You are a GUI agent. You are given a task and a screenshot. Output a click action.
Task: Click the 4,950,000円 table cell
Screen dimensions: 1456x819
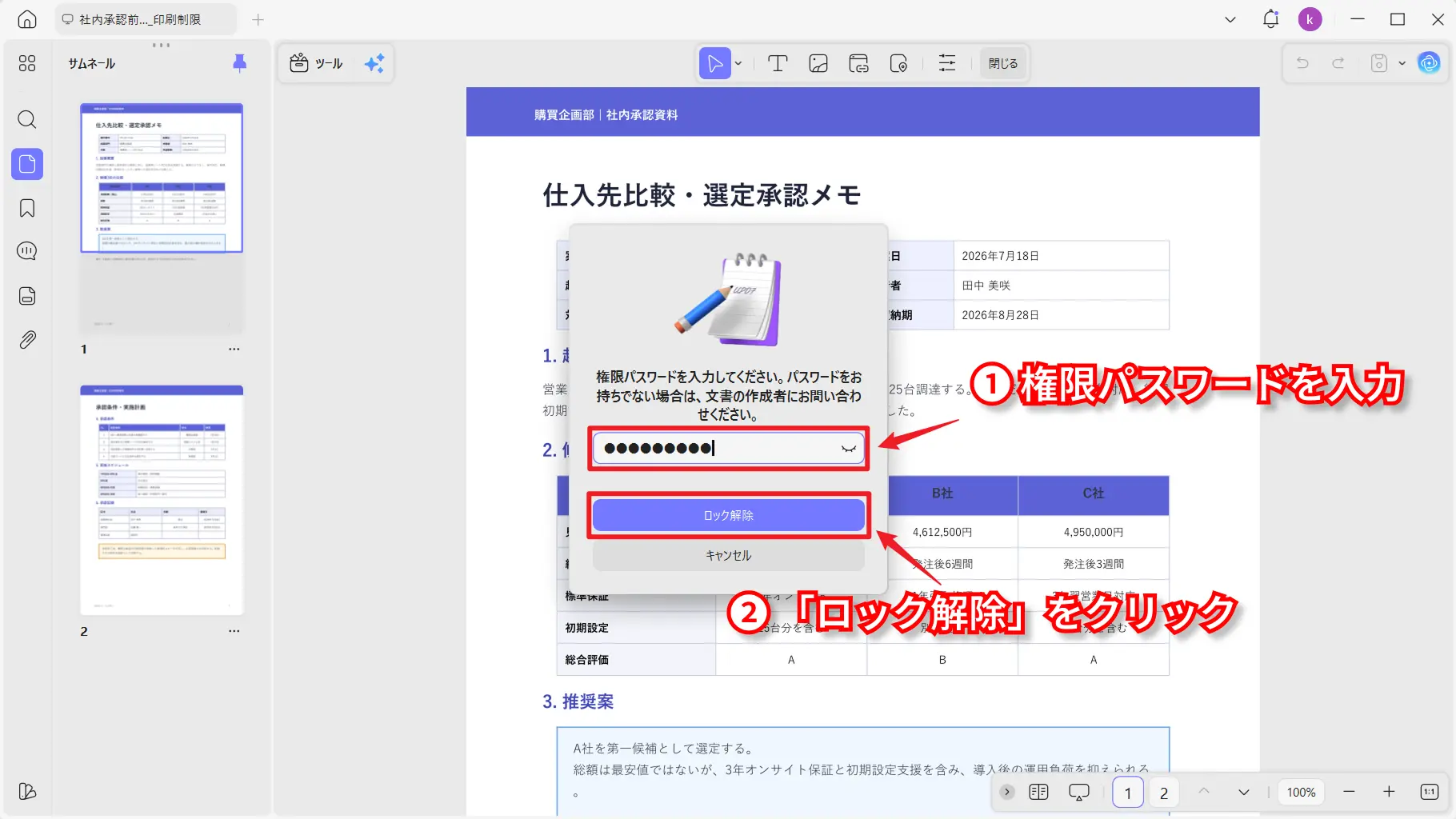(1094, 532)
